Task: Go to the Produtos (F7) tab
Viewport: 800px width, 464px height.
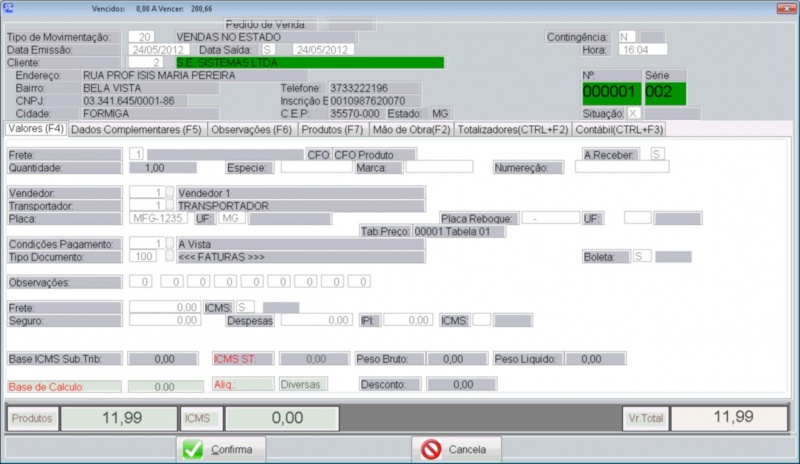Action: (333, 129)
